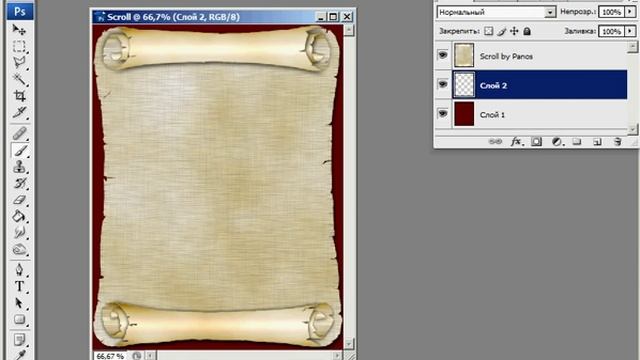Select the Pen tool
The width and height of the screenshot is (640, 360).
click(19, 270)
